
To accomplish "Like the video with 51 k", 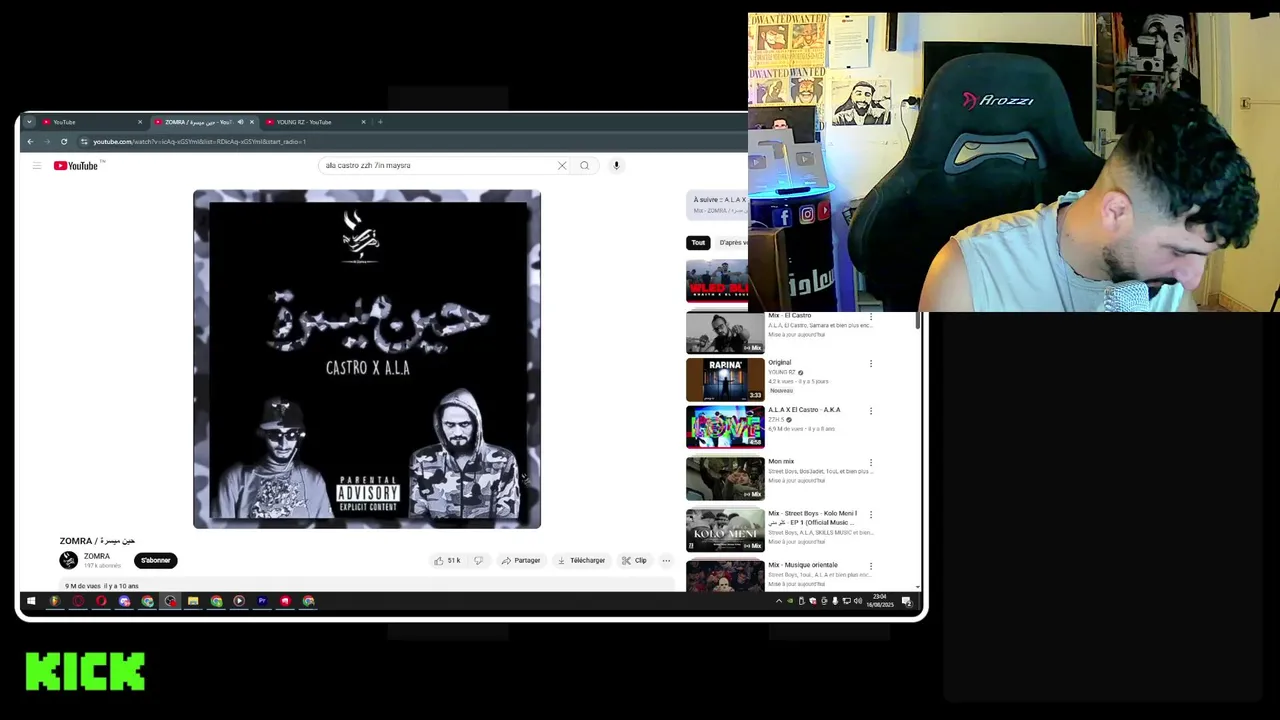I will click(x=447, y=561).
